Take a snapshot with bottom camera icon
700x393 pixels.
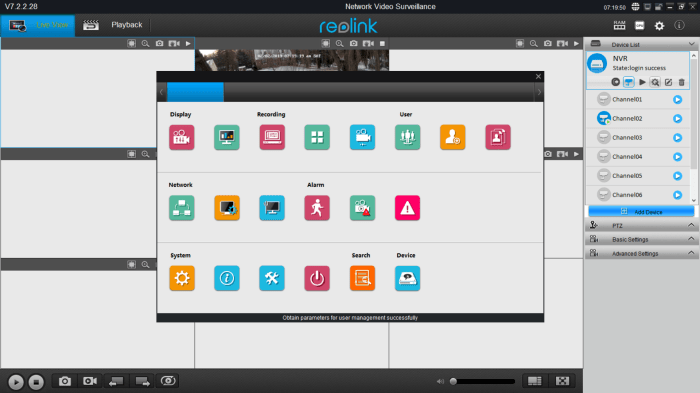pos(65,381)
